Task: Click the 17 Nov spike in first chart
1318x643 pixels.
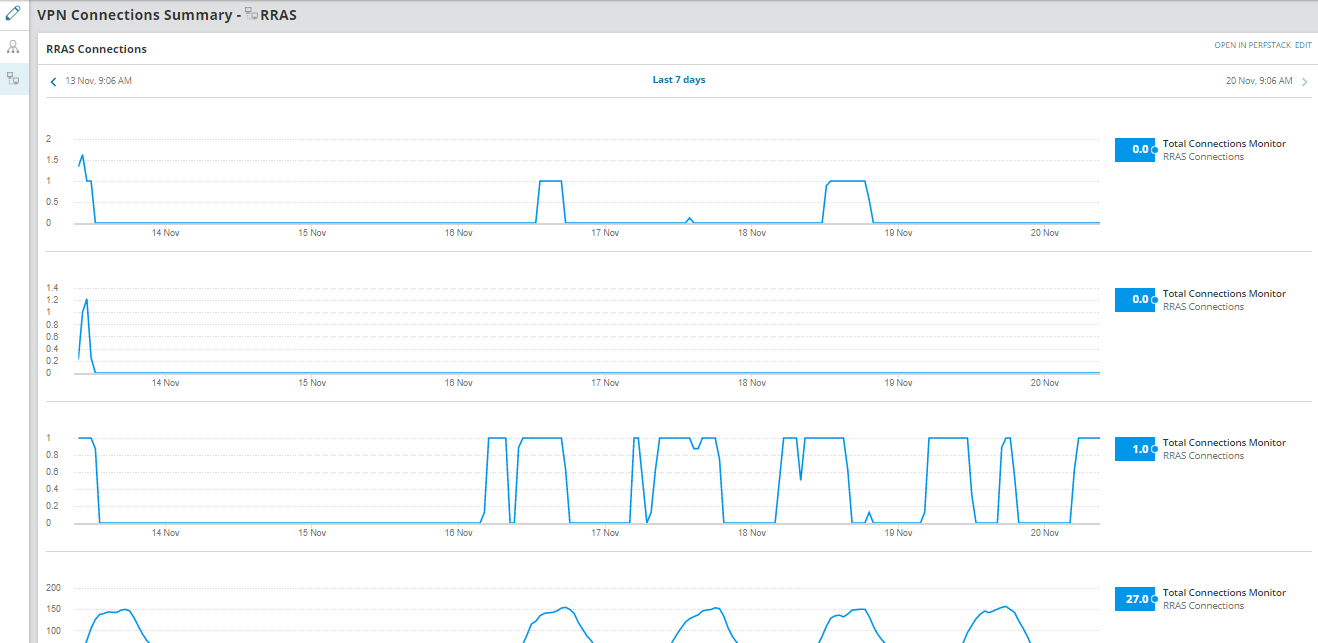Action: coord(689,219)
